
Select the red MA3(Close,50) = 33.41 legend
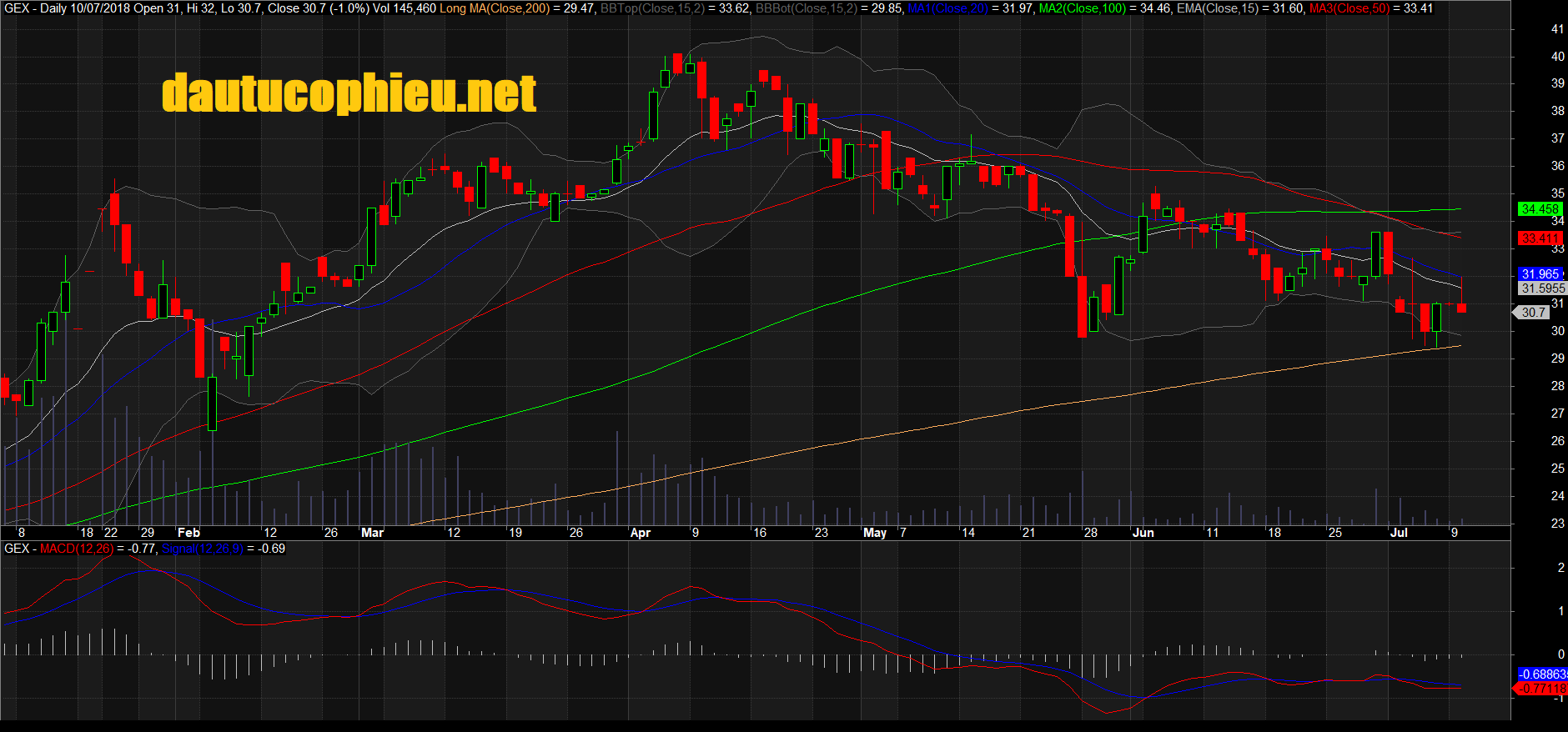pyautogui.click(x=1371, y=8)
